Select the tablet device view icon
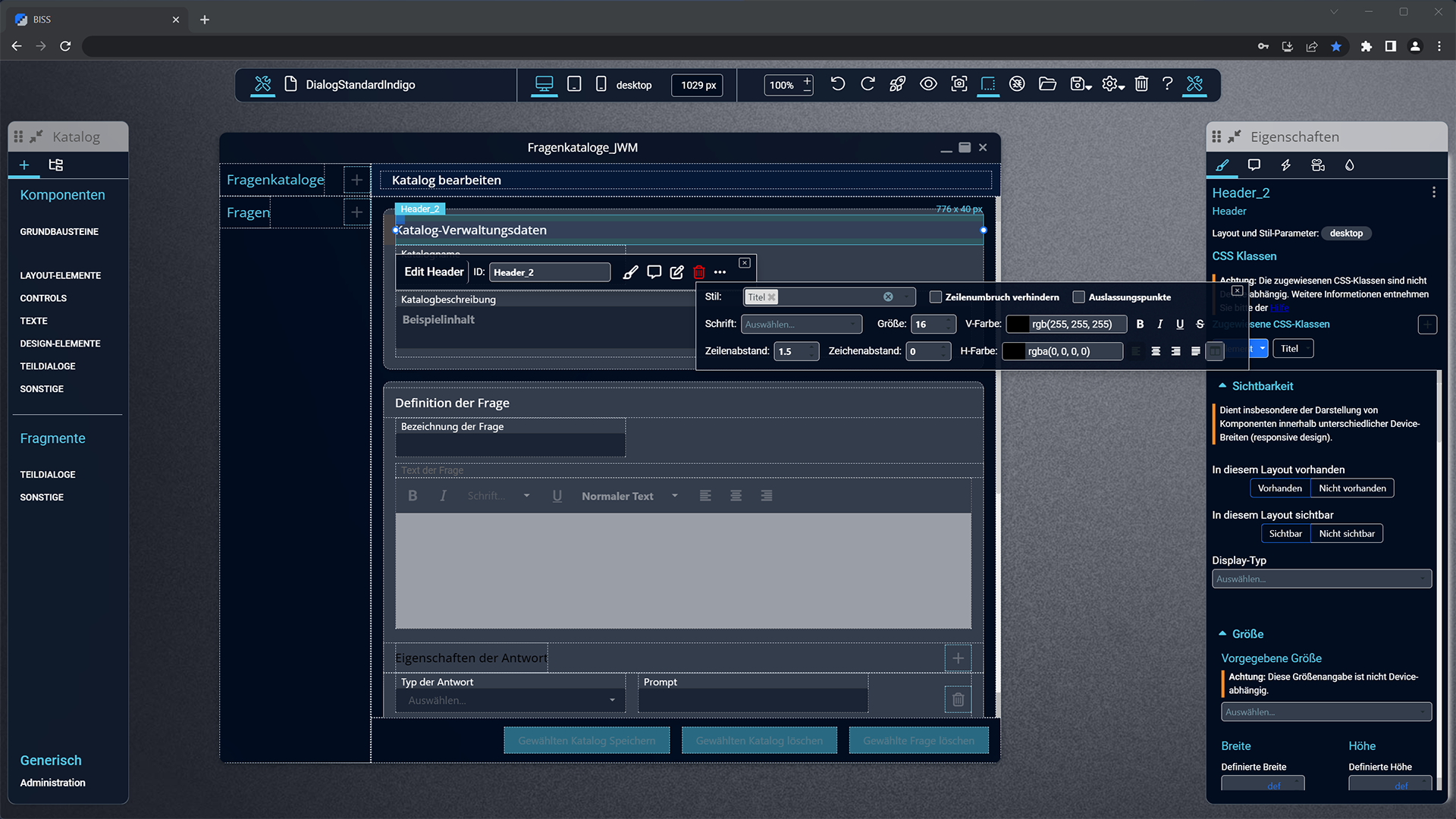The height and width of the screenshot is (819, 1456). click(x=574, y=84)
